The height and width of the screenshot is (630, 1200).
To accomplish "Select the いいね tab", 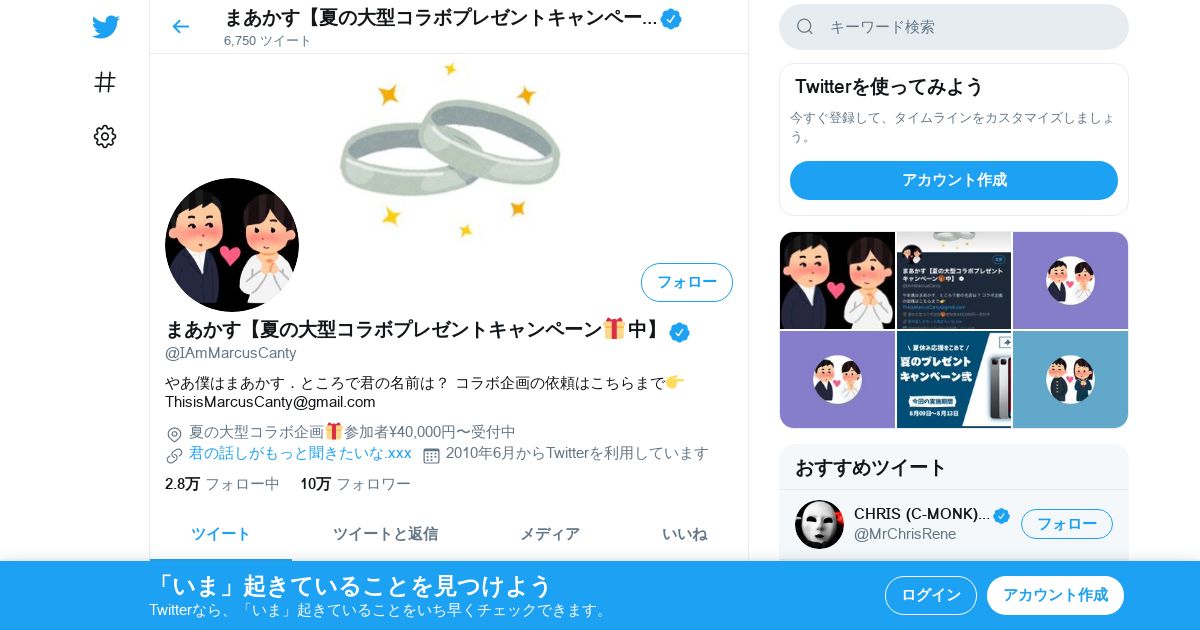I will (684, 534).
